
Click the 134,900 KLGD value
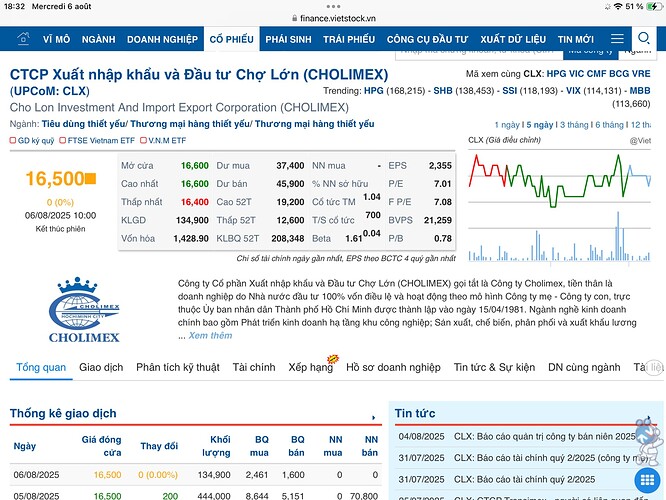pos(192,220)
